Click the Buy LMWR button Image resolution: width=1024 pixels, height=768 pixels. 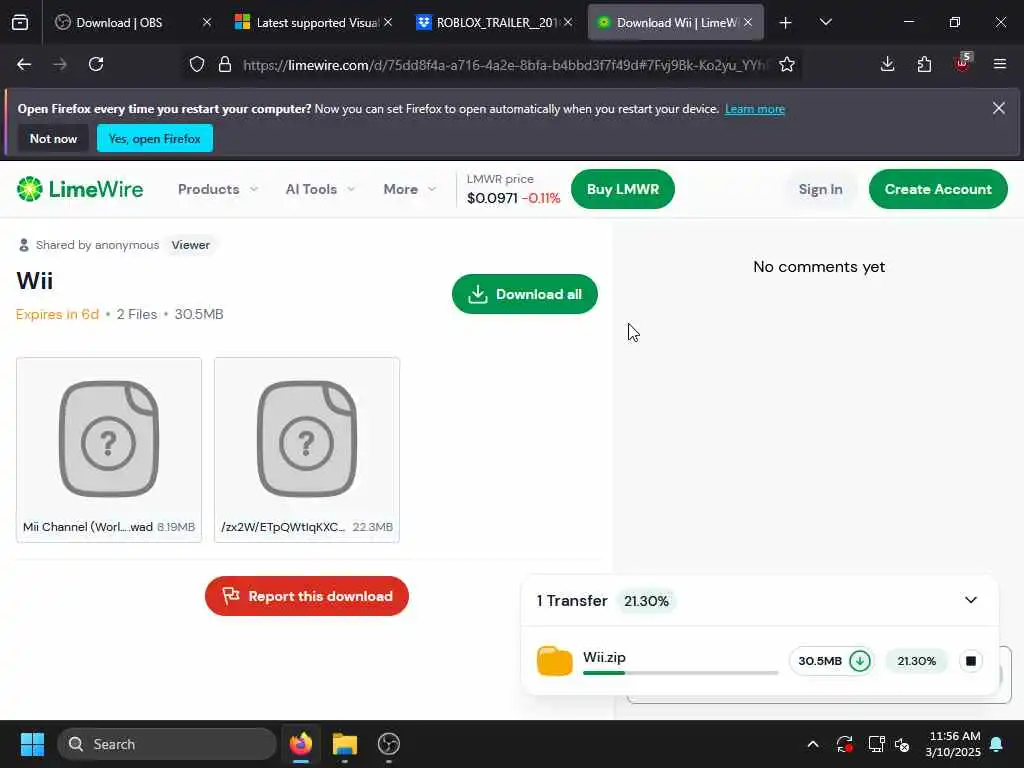tap(622, 189)
